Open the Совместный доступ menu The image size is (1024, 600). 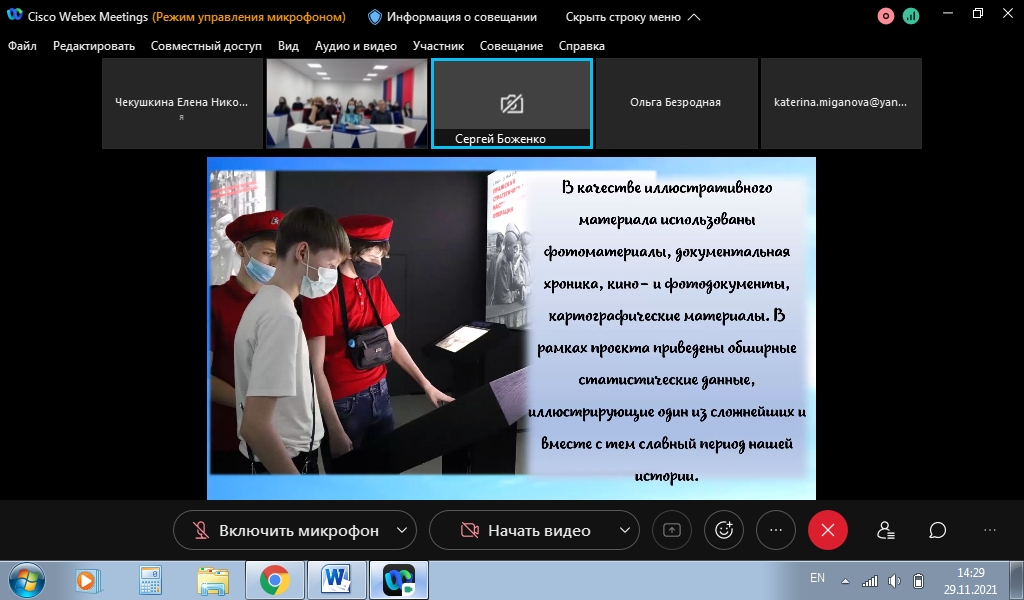pos(206,46)
